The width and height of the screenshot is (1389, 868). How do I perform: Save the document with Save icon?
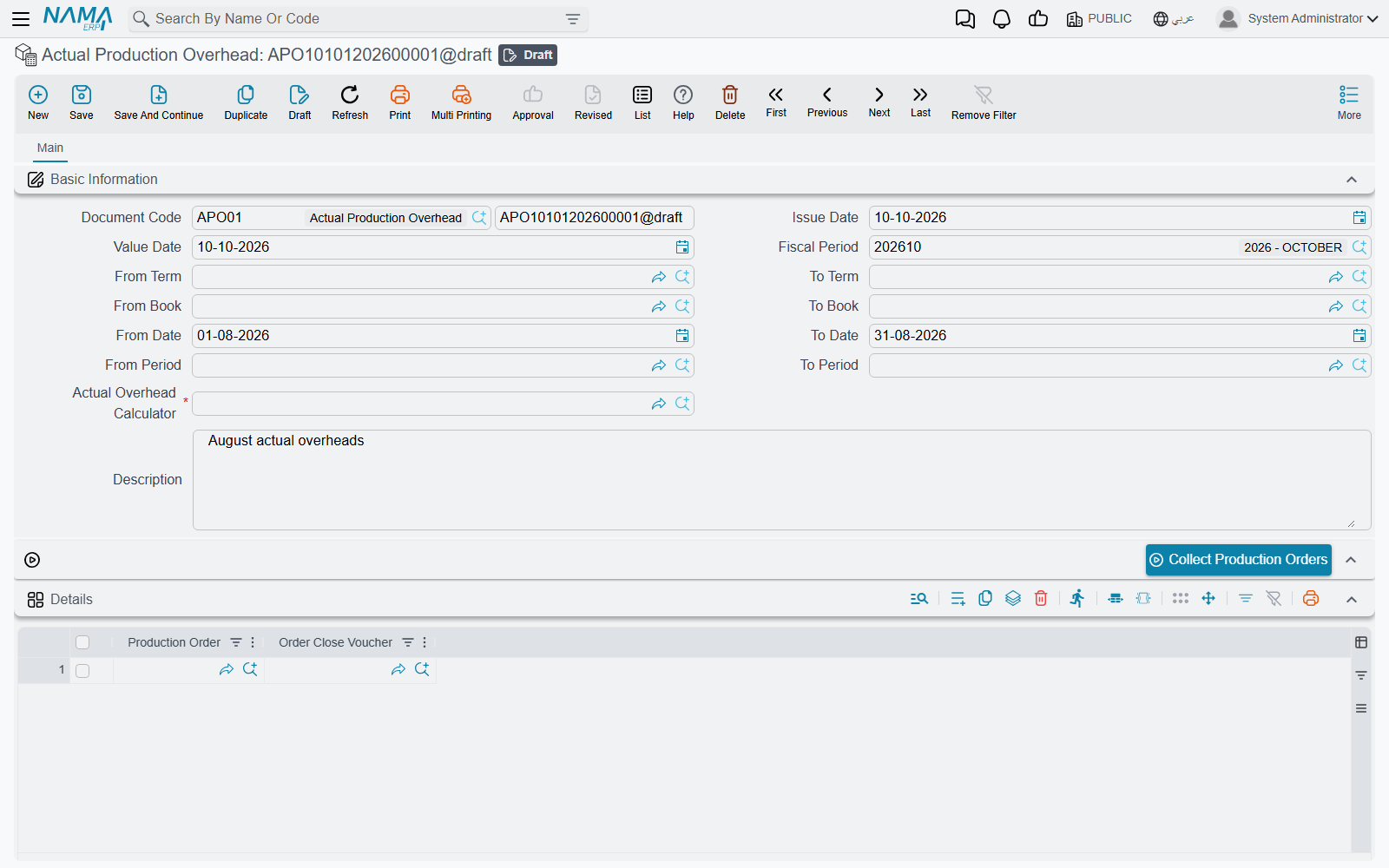pyautogui.click(x=82, y=95)
